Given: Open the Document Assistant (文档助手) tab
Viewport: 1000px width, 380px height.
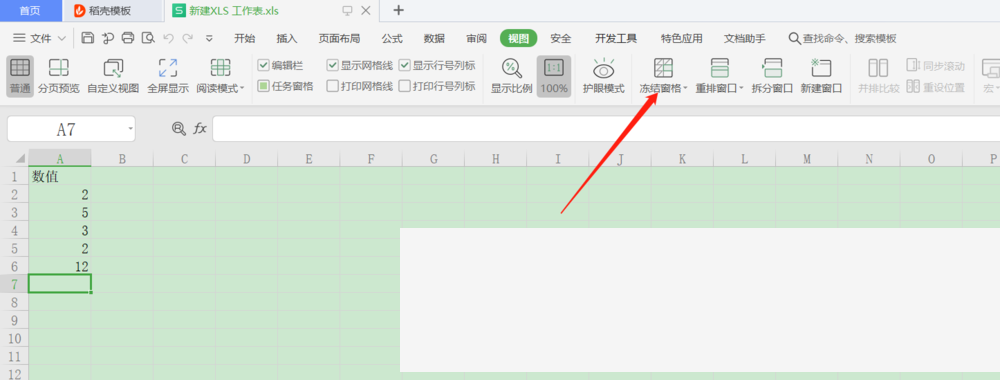Looking at the screenshot, I should (745, 38).
